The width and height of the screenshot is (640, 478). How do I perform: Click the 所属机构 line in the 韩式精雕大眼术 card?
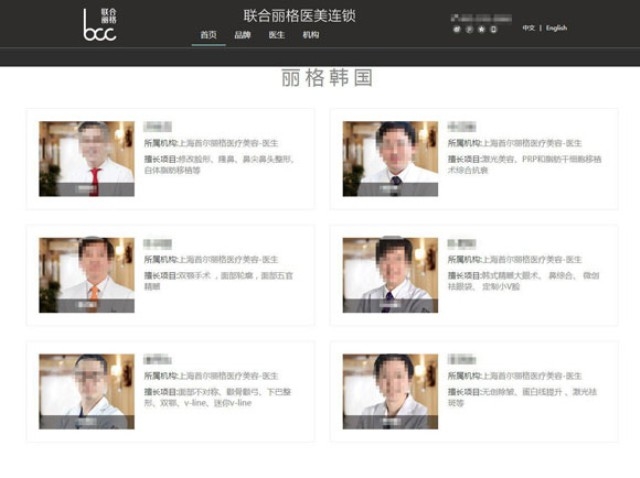[515, 260]
